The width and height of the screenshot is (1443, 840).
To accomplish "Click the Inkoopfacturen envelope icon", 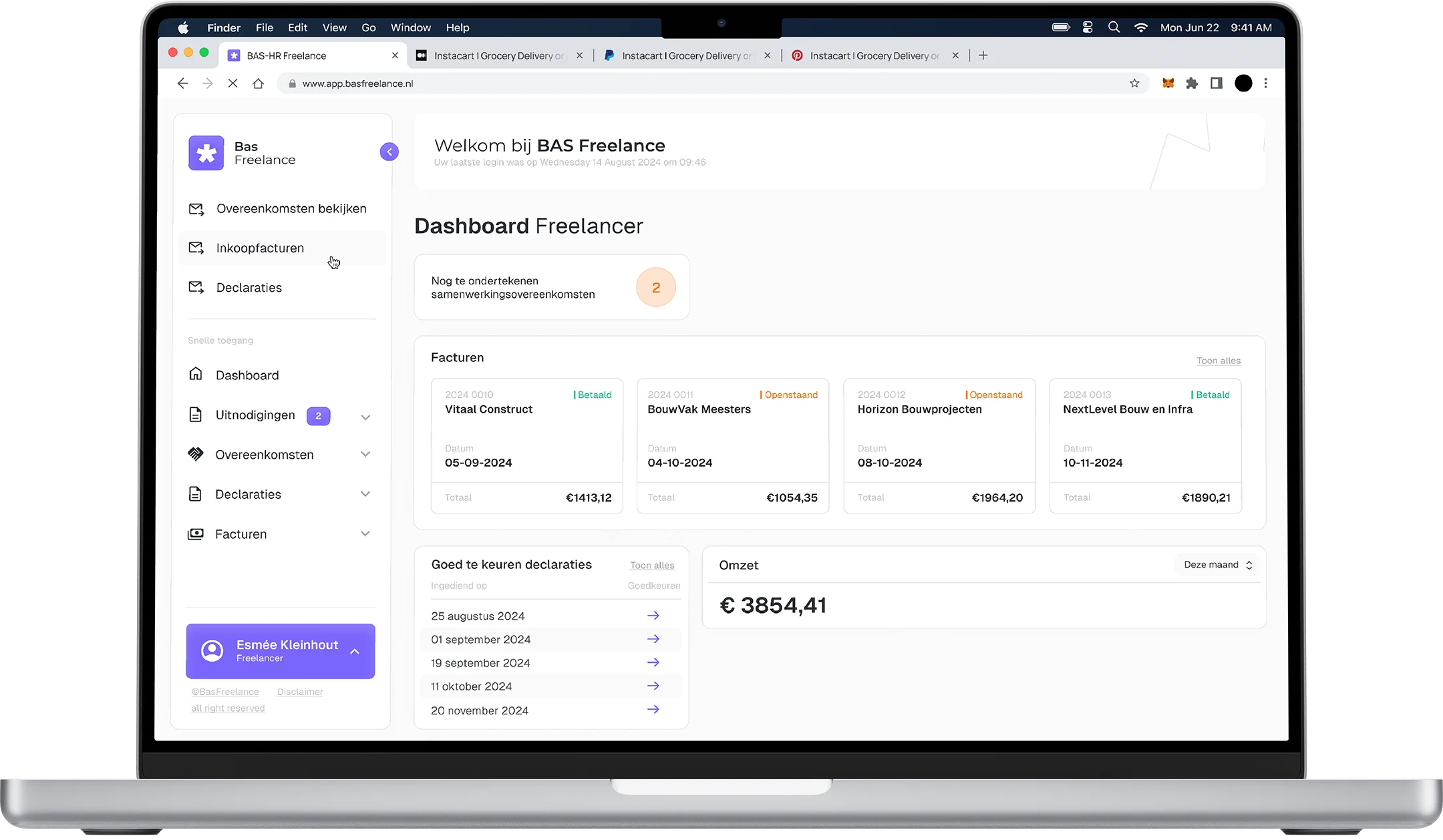I will [196, 248].
